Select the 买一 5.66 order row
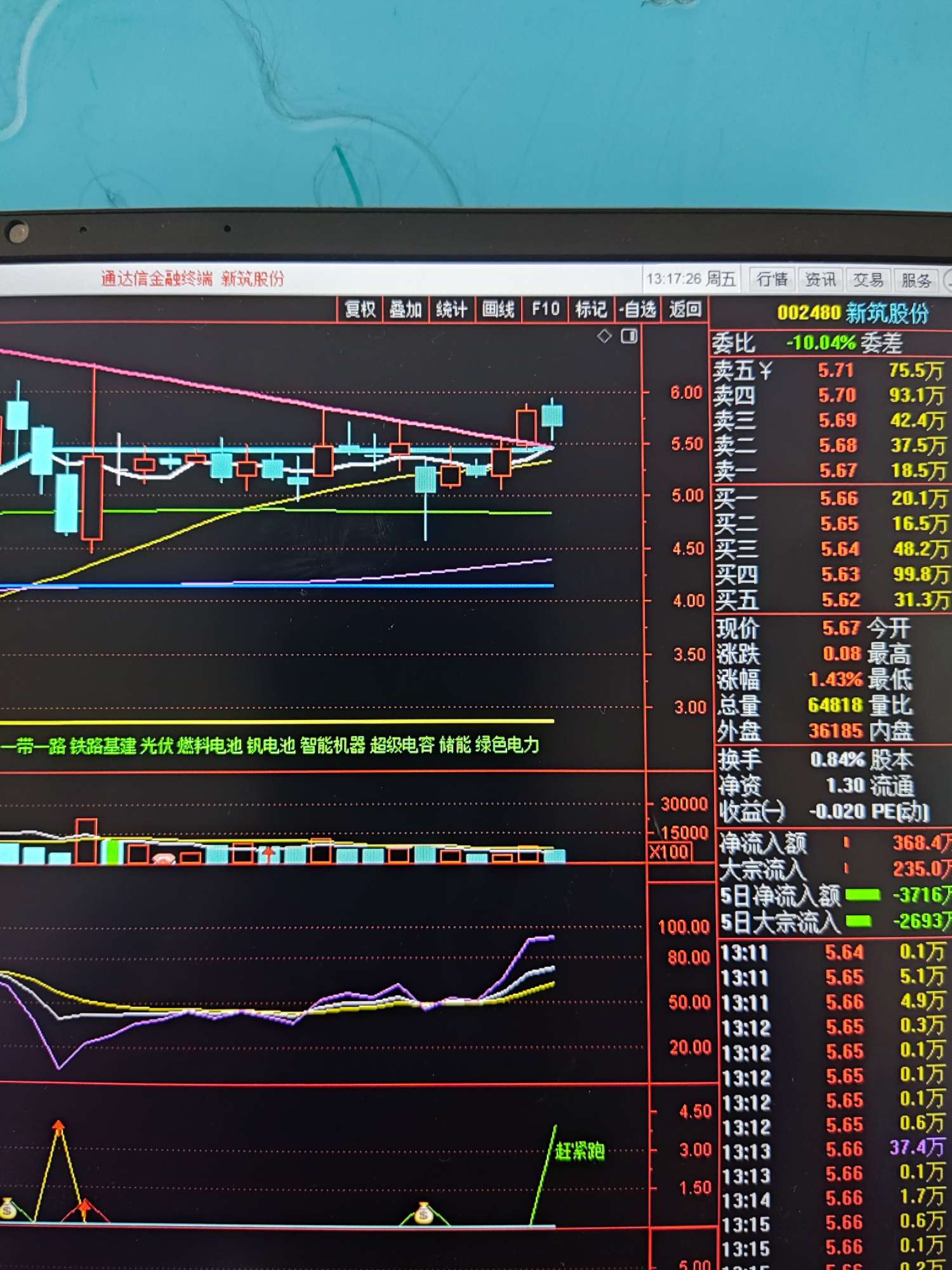Image resolution: width=952 pixels, height=1270 pixels. (831, 498)
